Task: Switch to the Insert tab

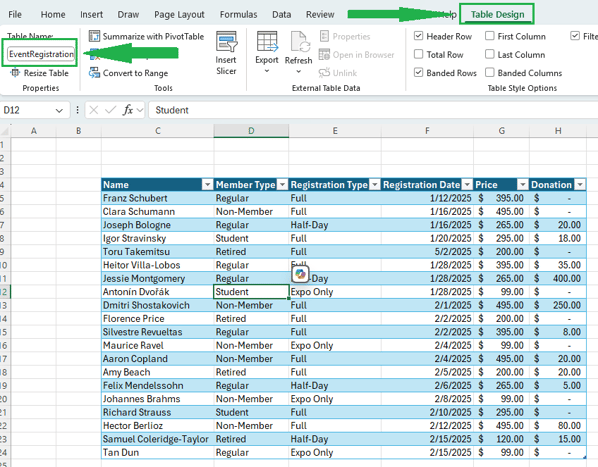Action: (x=92, y=14)
